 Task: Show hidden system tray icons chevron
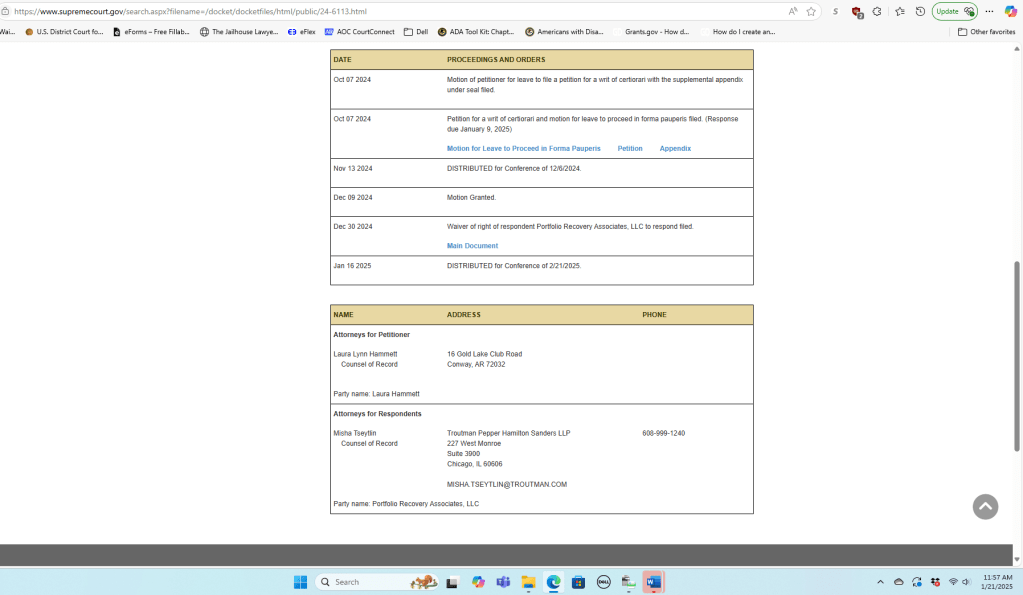880,582
